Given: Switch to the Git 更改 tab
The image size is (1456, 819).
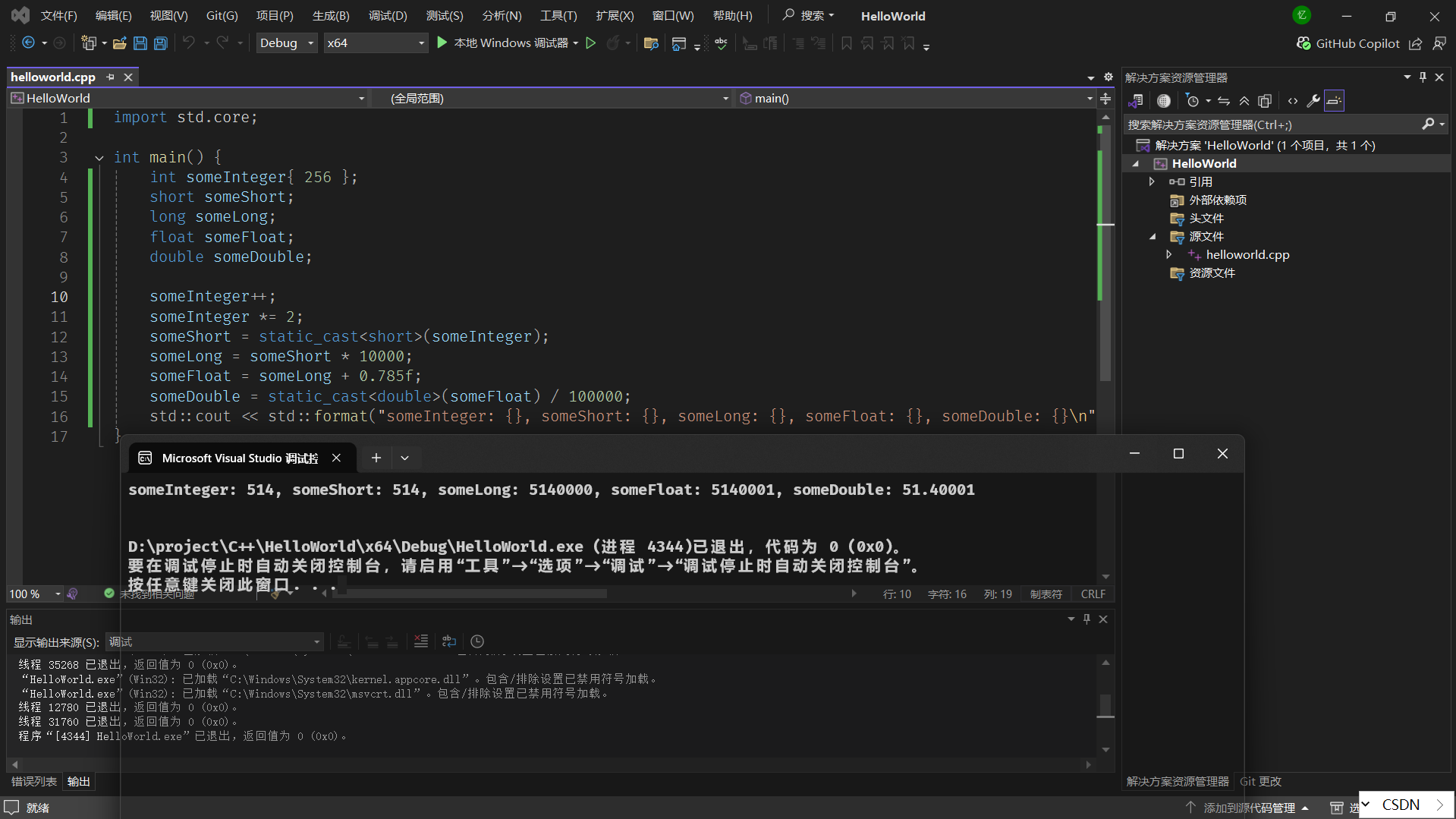Looking at the screenshot, I should [x=1260, y=781].
